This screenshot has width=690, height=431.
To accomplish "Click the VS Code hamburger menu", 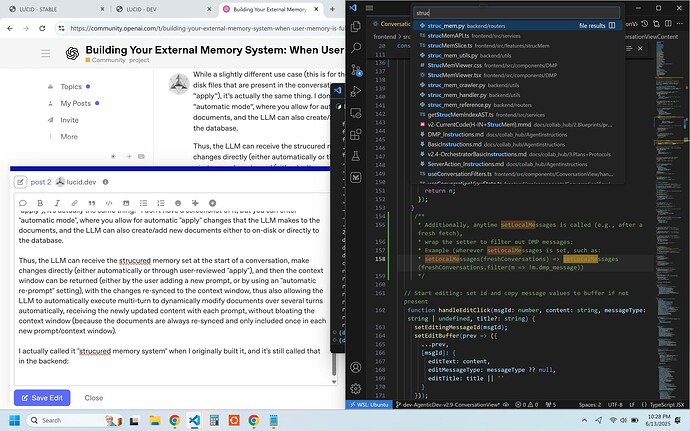I will point(369,8).
